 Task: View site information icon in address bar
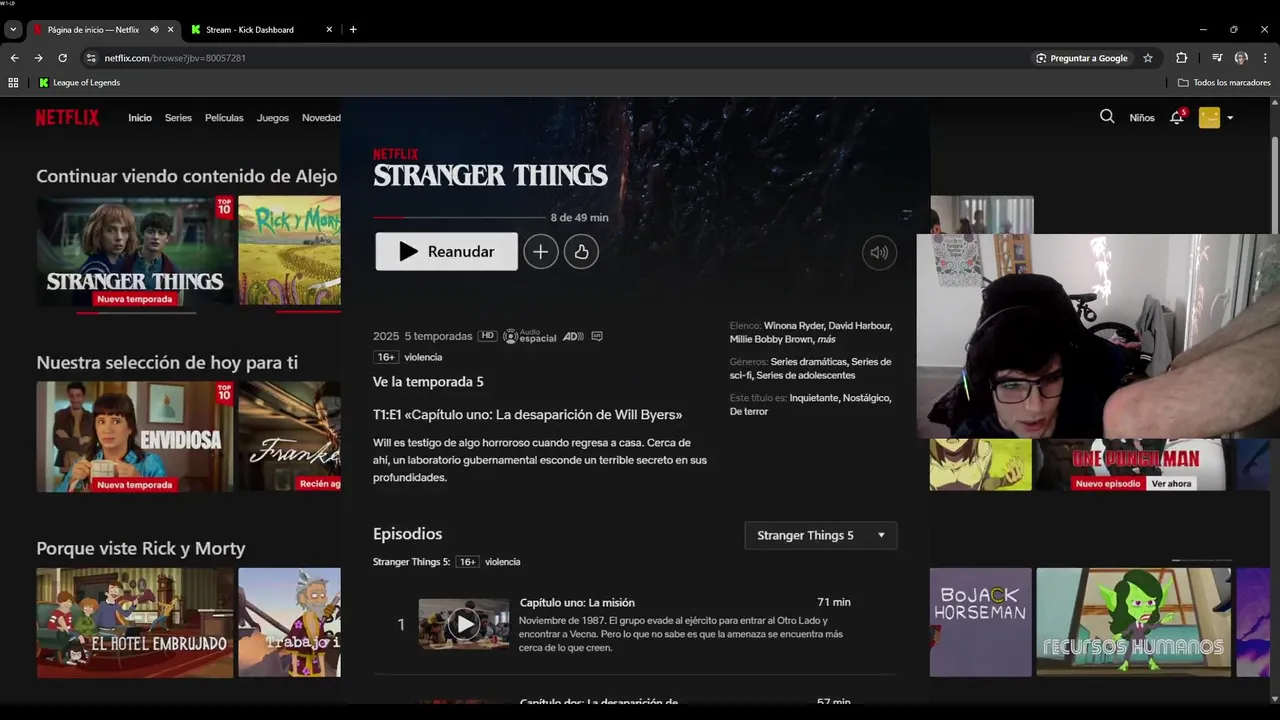point(91,58)
